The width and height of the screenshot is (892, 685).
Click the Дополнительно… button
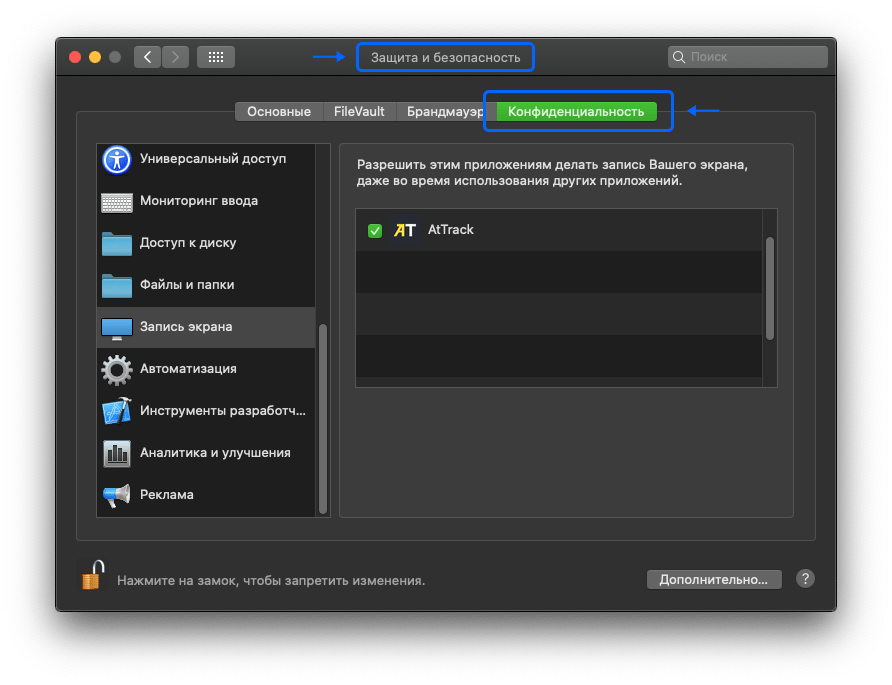pyautogui.click(x=714, y=580)
